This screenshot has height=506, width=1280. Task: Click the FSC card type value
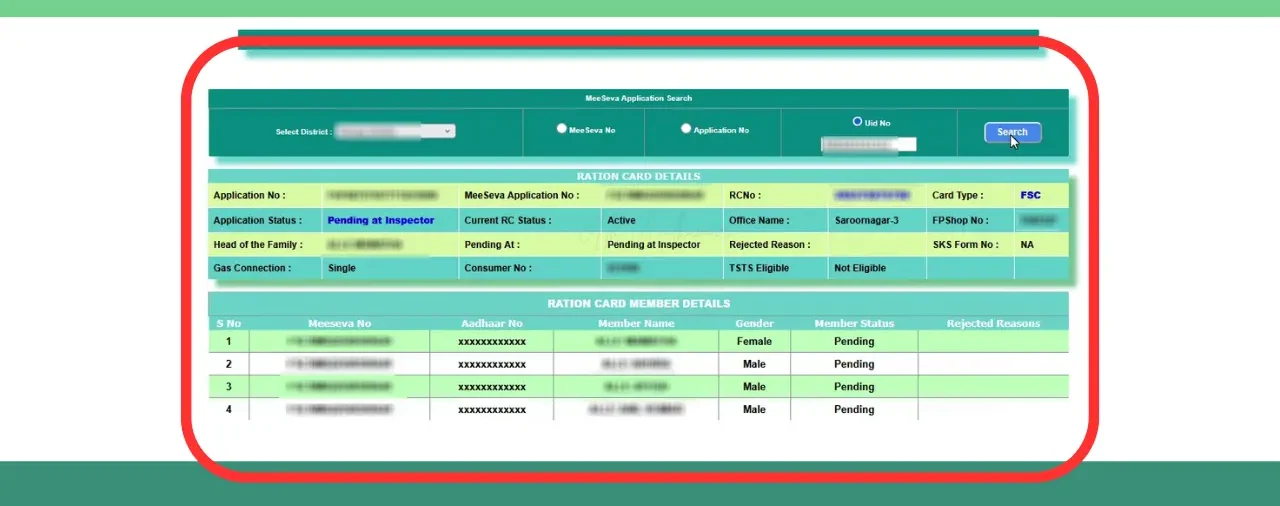click(x=1030, y=195)
